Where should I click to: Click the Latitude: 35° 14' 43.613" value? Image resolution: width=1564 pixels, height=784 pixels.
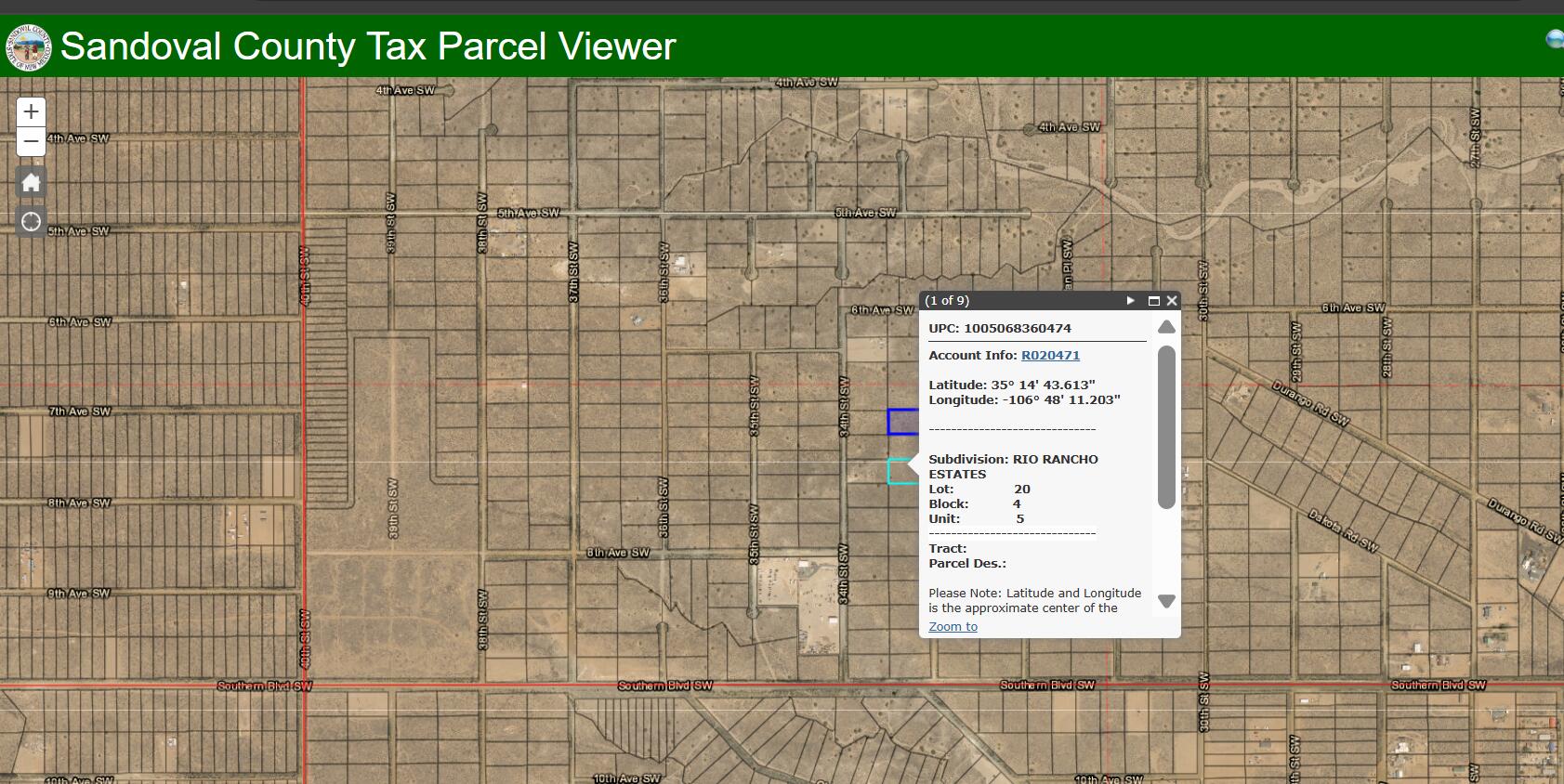coord(1012,385)
